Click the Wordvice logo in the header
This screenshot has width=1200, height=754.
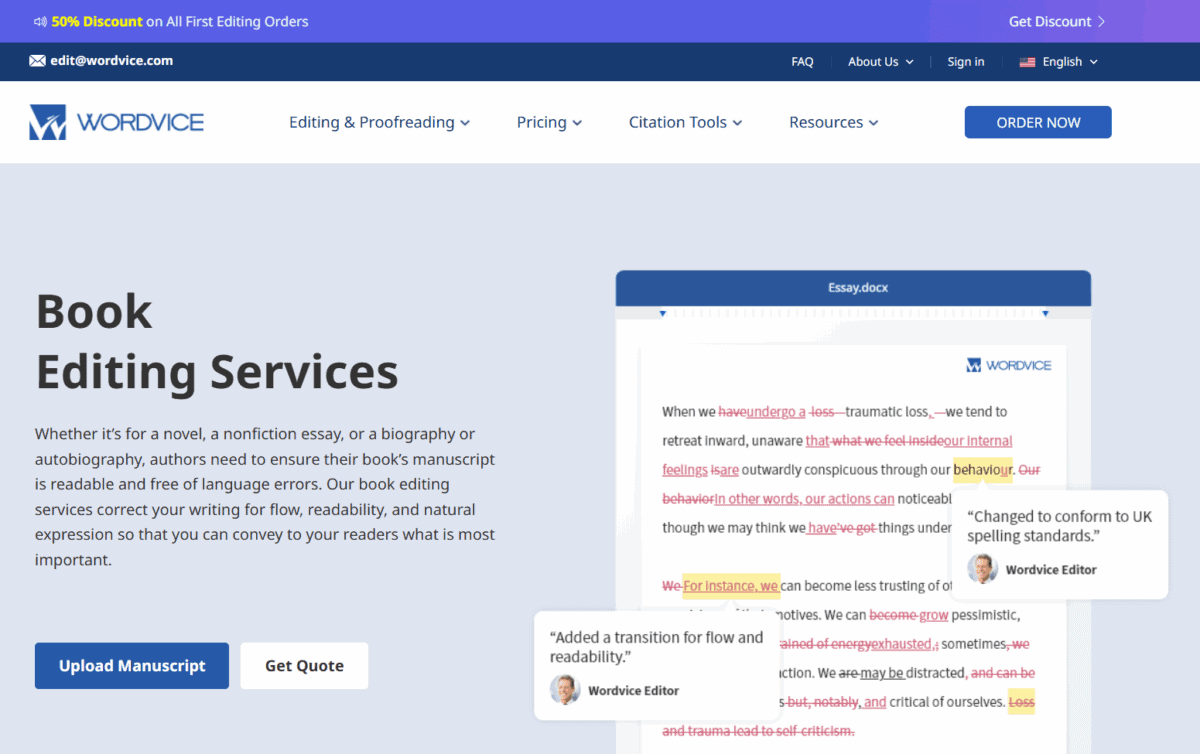pos(116,121)
